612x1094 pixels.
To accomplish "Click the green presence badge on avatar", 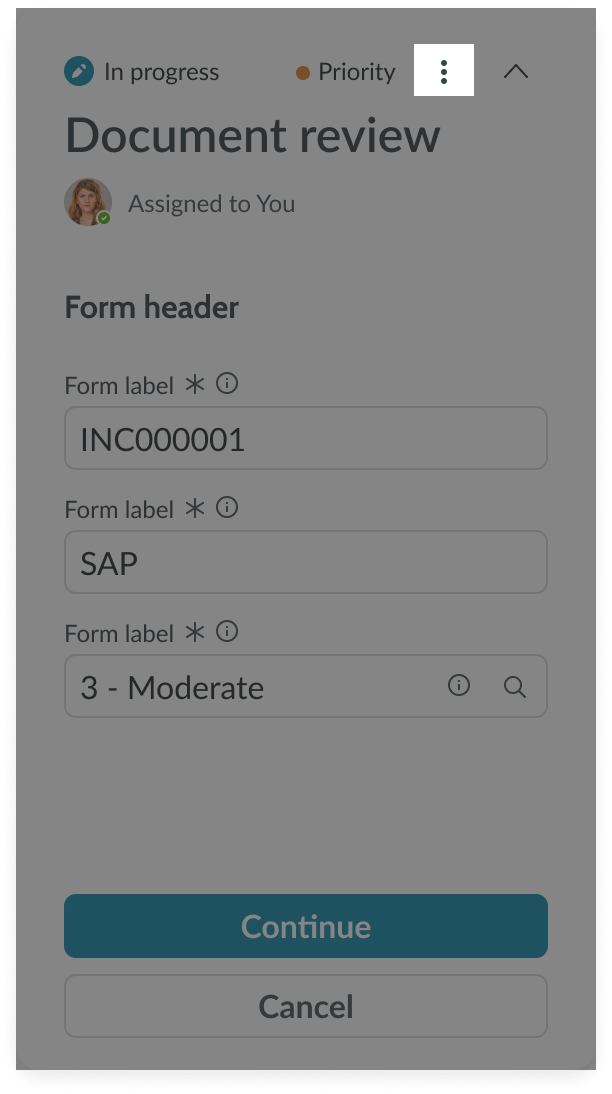I will point(104,217).
